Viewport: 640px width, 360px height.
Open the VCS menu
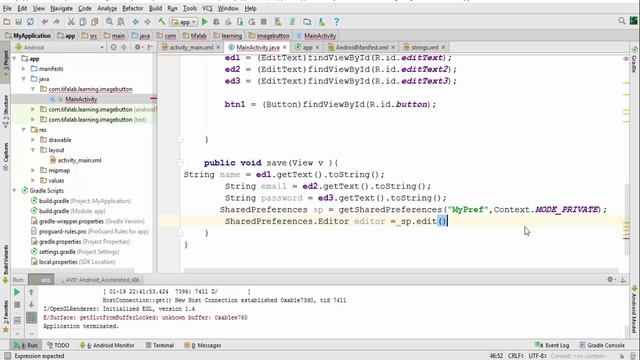(207, 8)
